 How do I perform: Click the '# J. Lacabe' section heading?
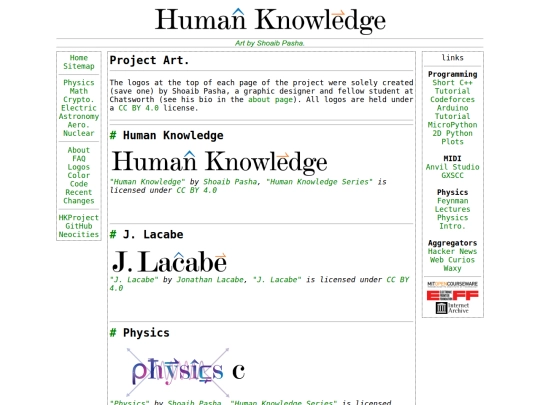tap(146, 235)
